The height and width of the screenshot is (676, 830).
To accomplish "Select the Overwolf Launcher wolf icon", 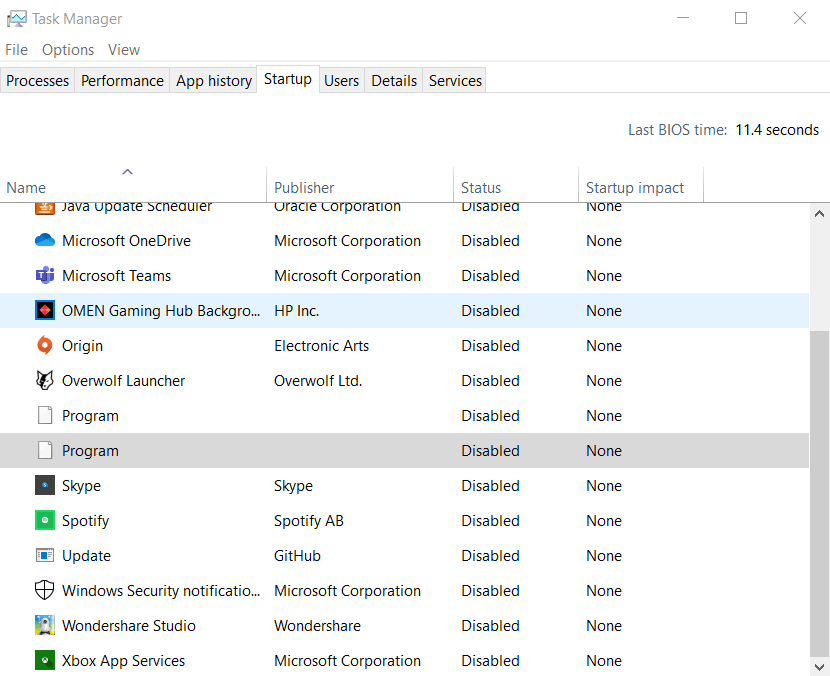I will [44, 381].
